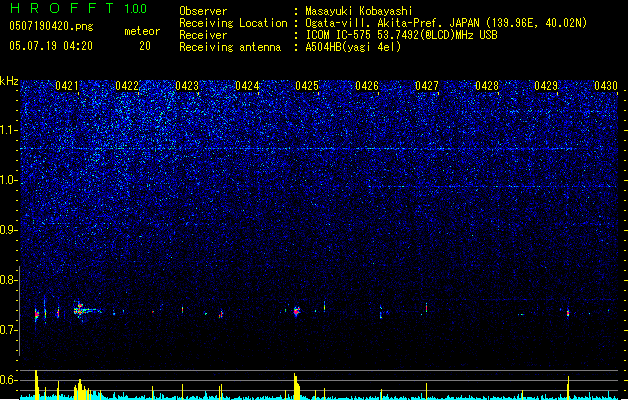Click the Observer label
Image resolution: width=629 pixels, height=400 pixels.
pos(203,11)
